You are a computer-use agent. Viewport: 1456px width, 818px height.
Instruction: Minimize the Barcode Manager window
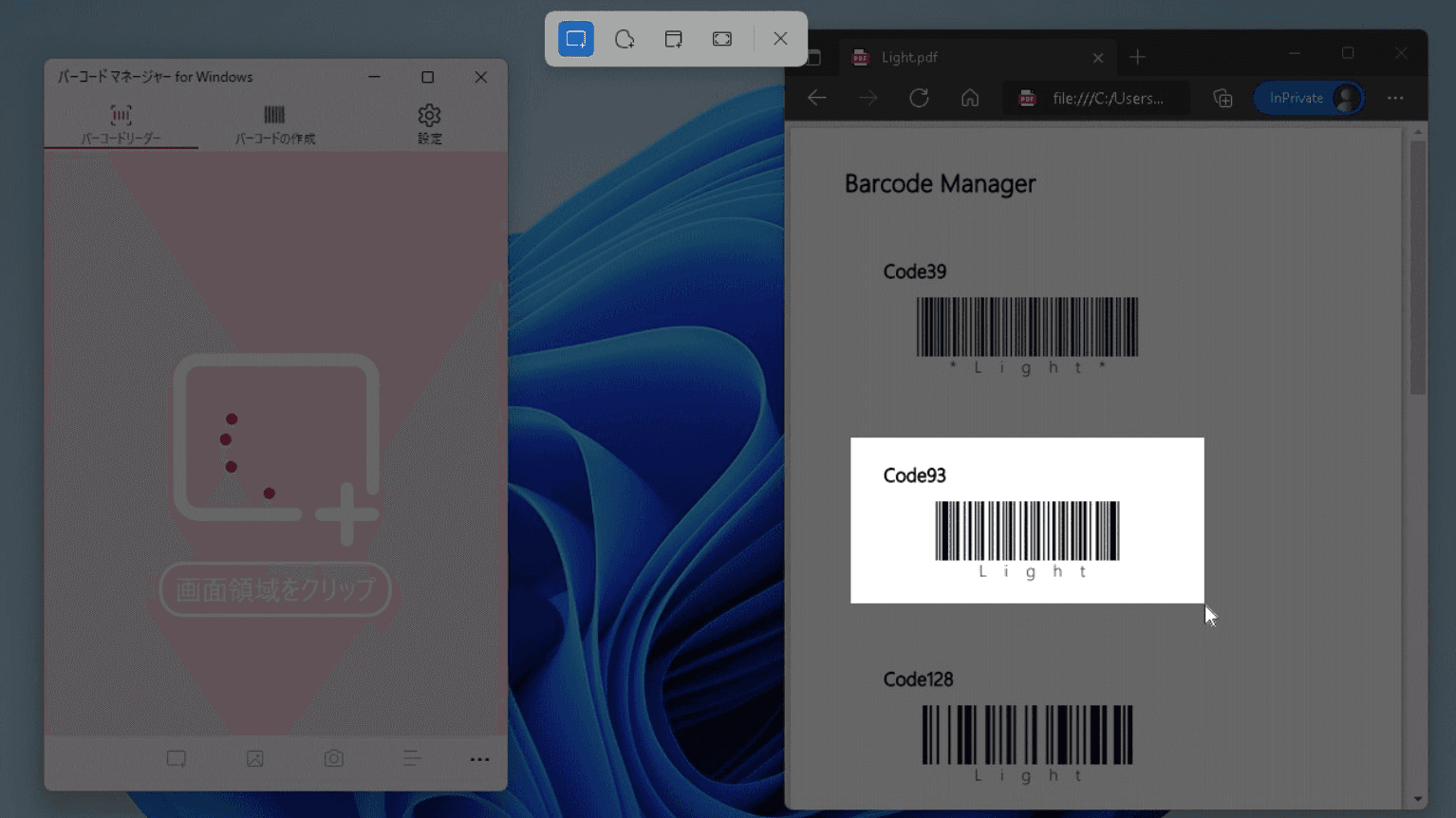coord(374,77)
